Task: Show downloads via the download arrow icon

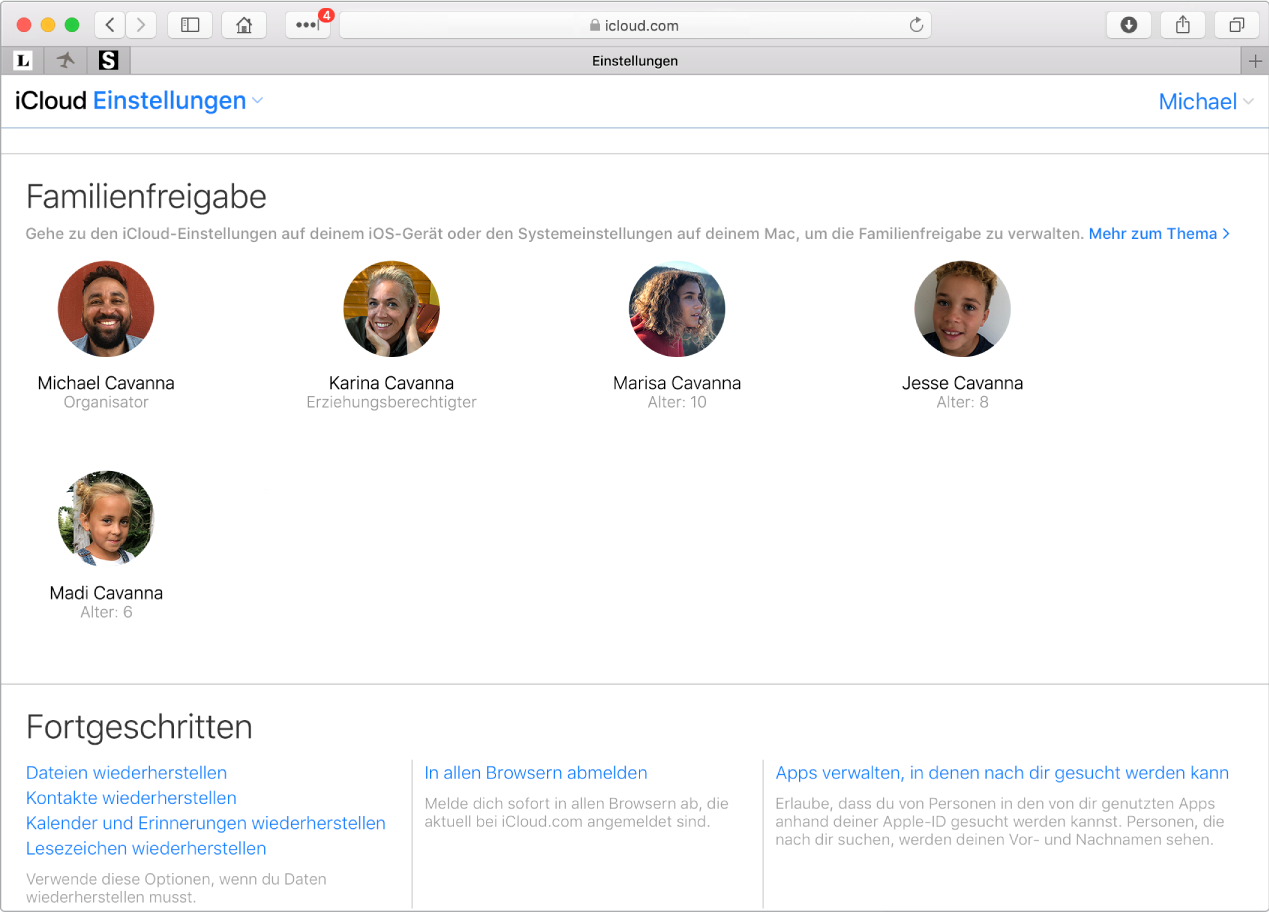Action: click(x=1129, y=25)
